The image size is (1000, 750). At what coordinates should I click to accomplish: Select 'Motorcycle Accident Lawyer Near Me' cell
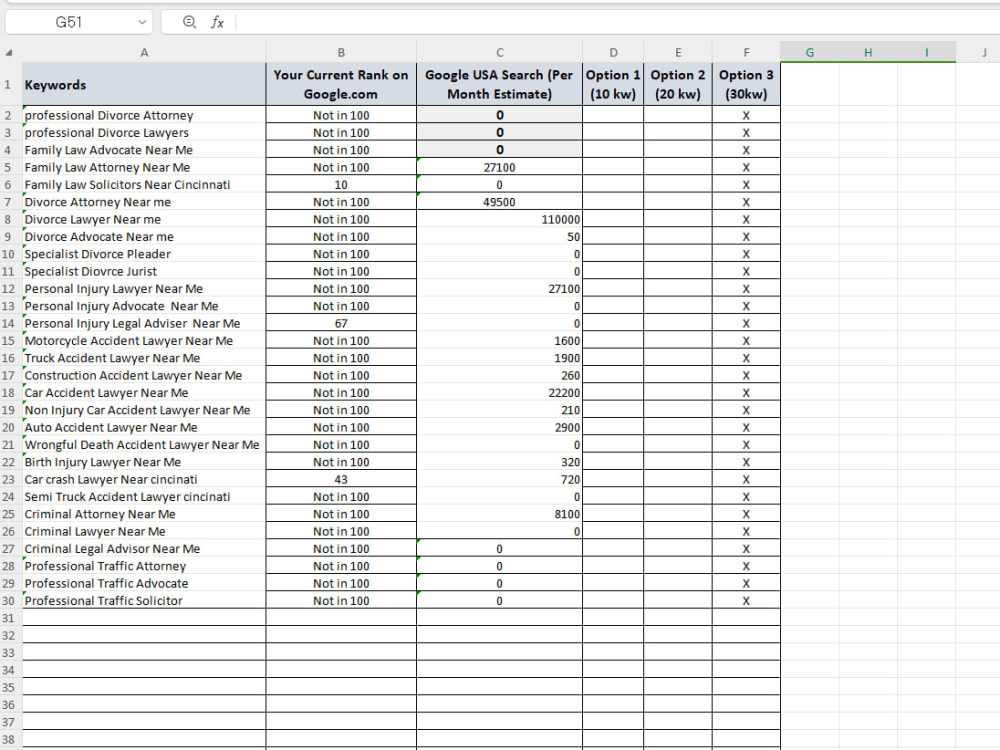(x=144, y=341)
